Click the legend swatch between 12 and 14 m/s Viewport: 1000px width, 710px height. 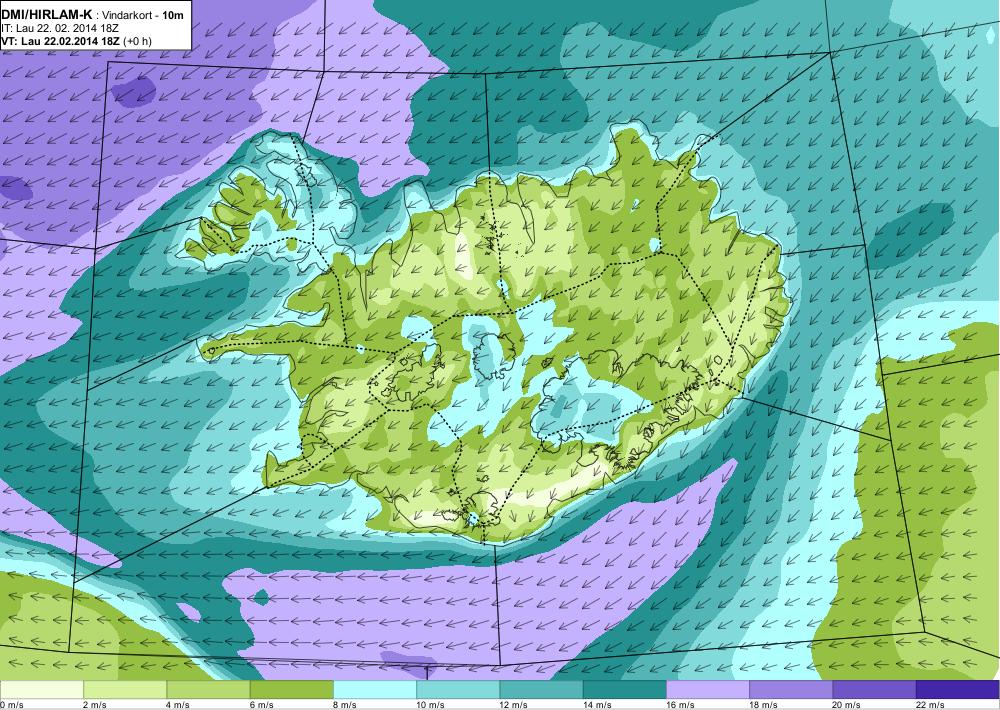pos(541,690)
